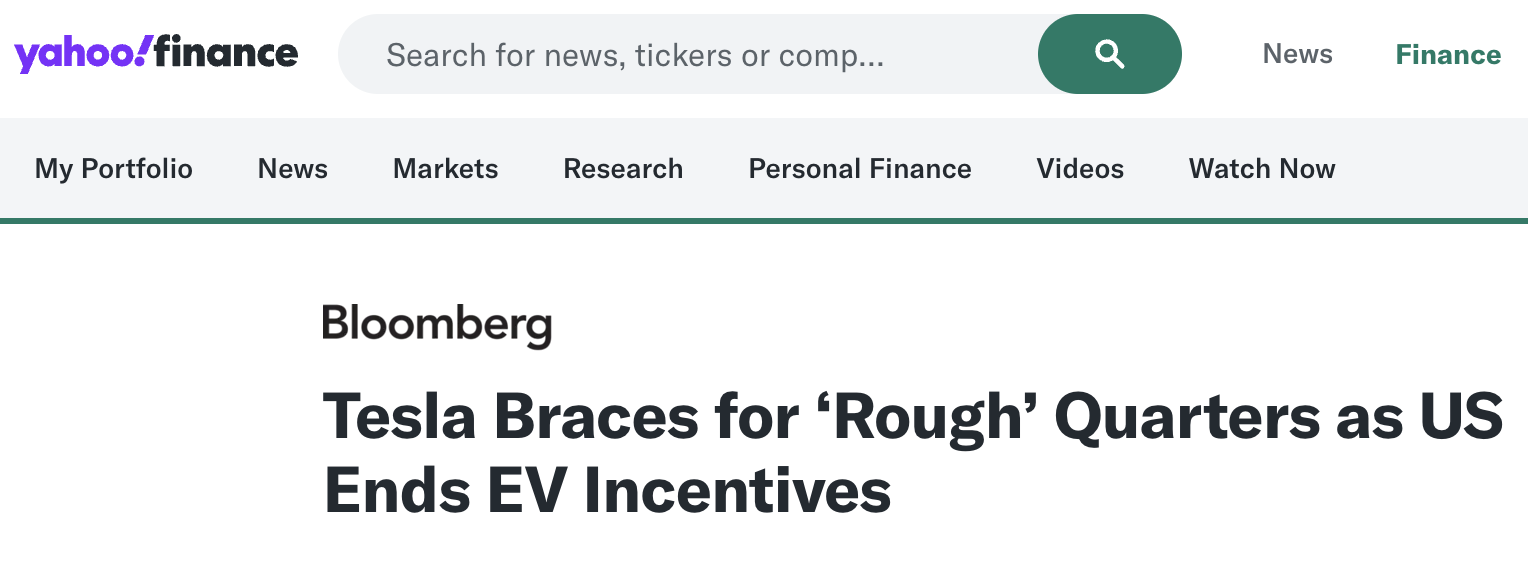Open the Research menu item
The image size is (1528, 564).
(623, 169)
